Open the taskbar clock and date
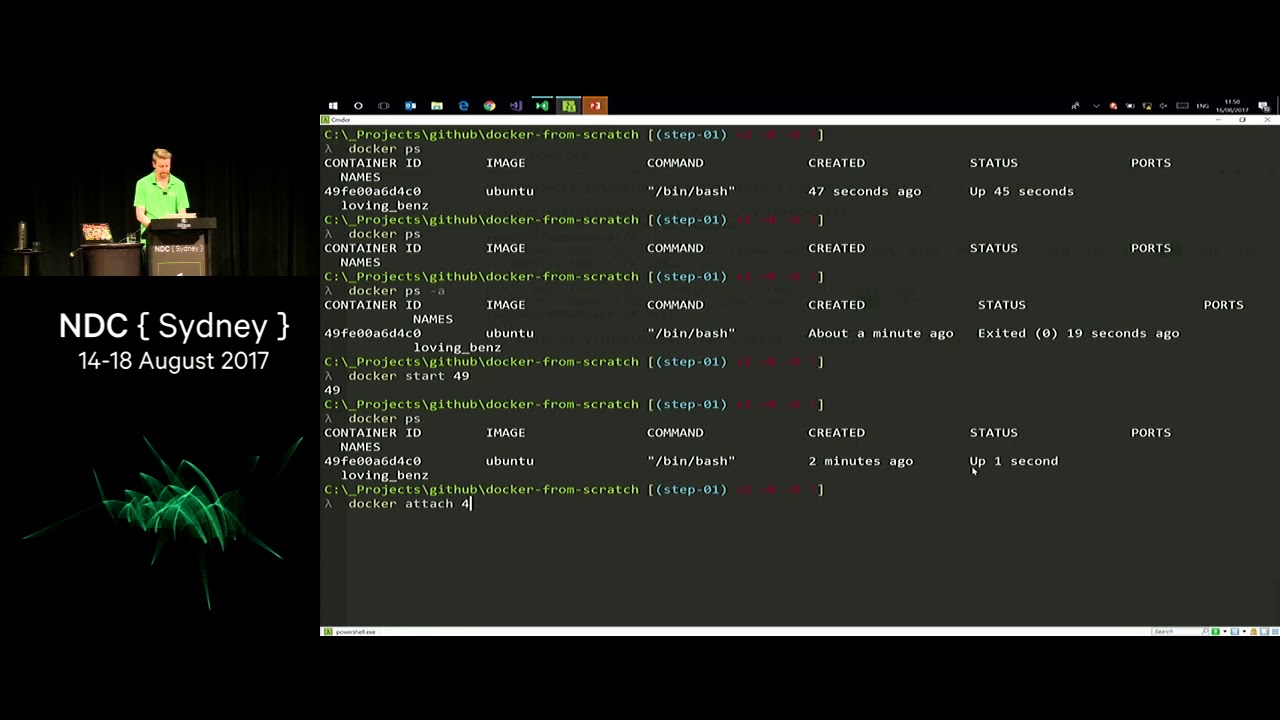 [1232, 105]
